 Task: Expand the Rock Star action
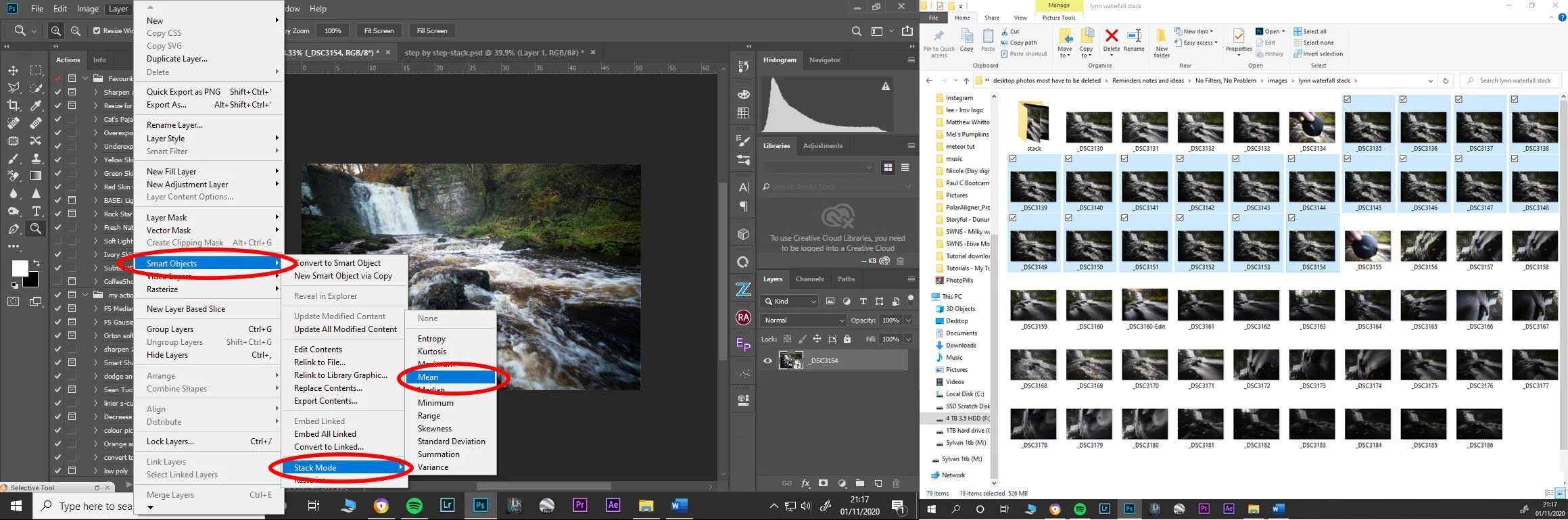click(95, 214)
